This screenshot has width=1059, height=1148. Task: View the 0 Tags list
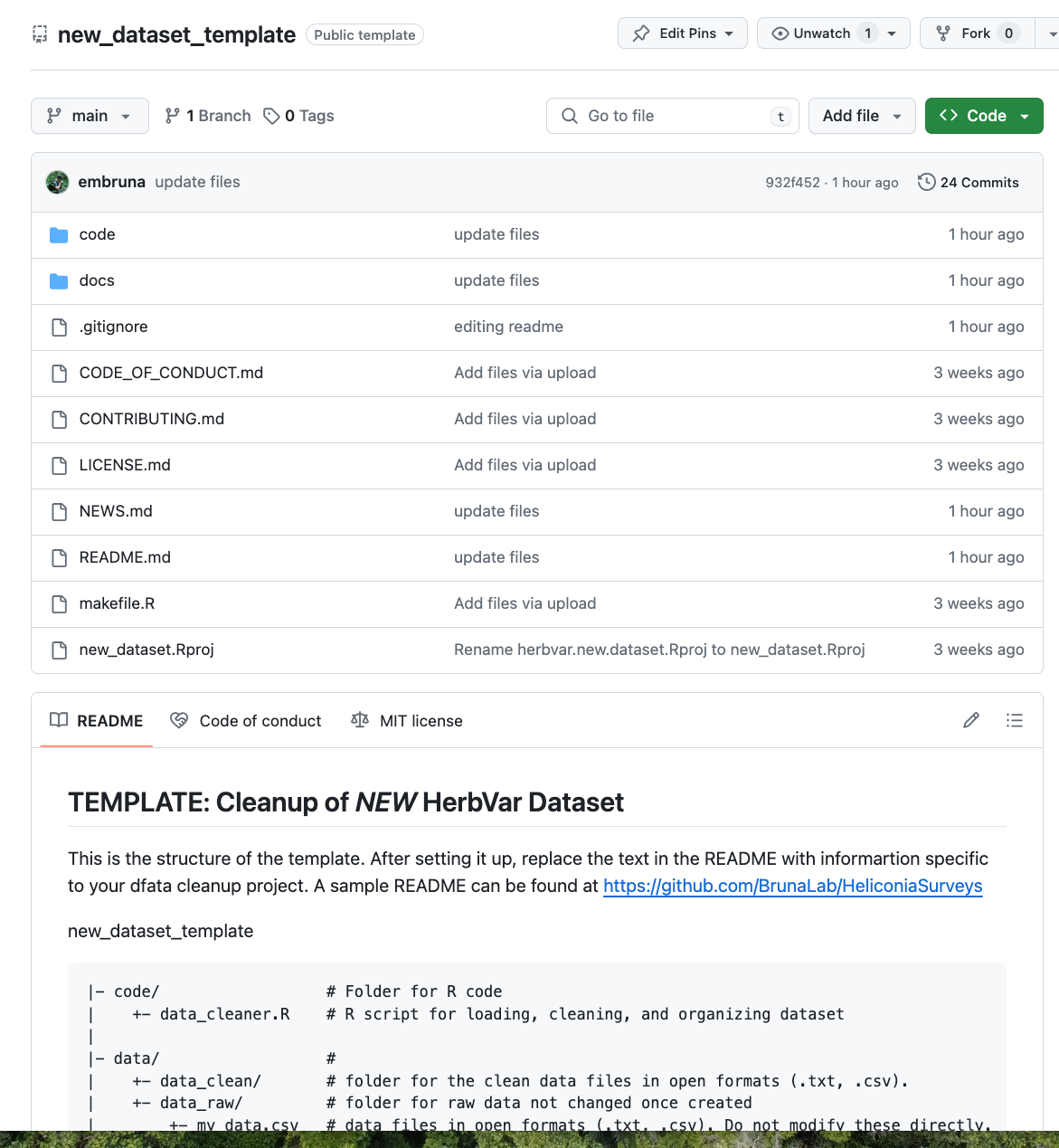coord(299,116)
